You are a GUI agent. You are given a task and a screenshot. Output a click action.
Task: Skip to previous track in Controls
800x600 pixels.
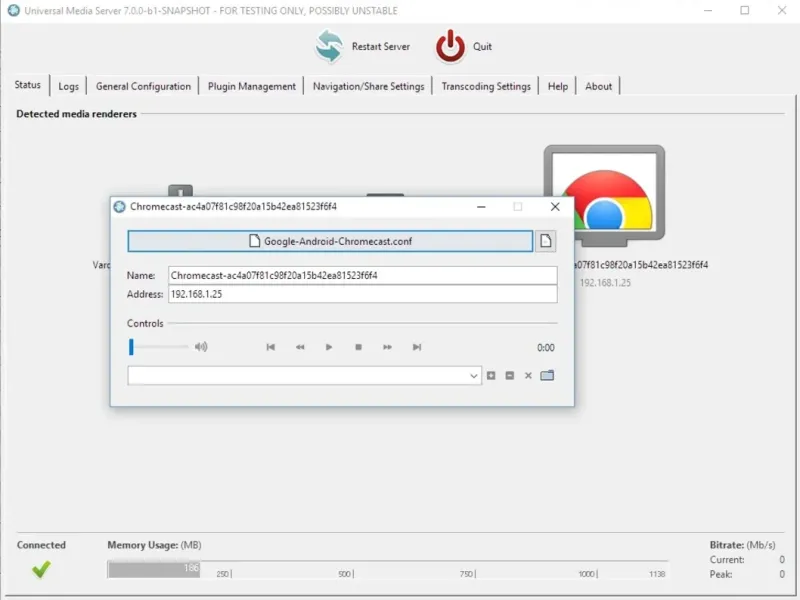pos(270,347)
